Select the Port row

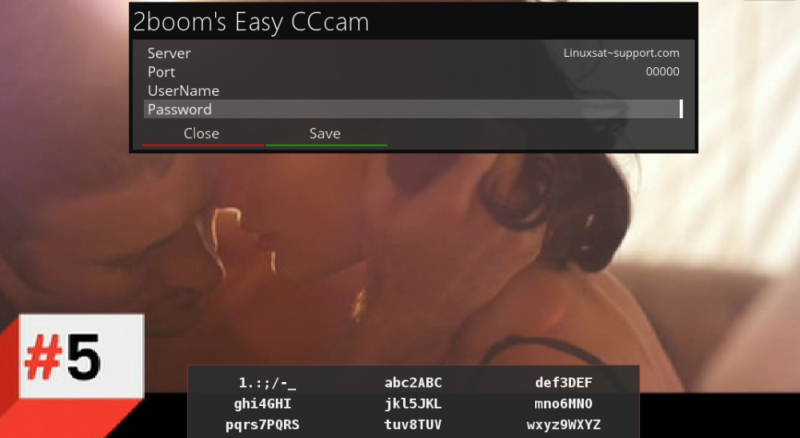413,72
